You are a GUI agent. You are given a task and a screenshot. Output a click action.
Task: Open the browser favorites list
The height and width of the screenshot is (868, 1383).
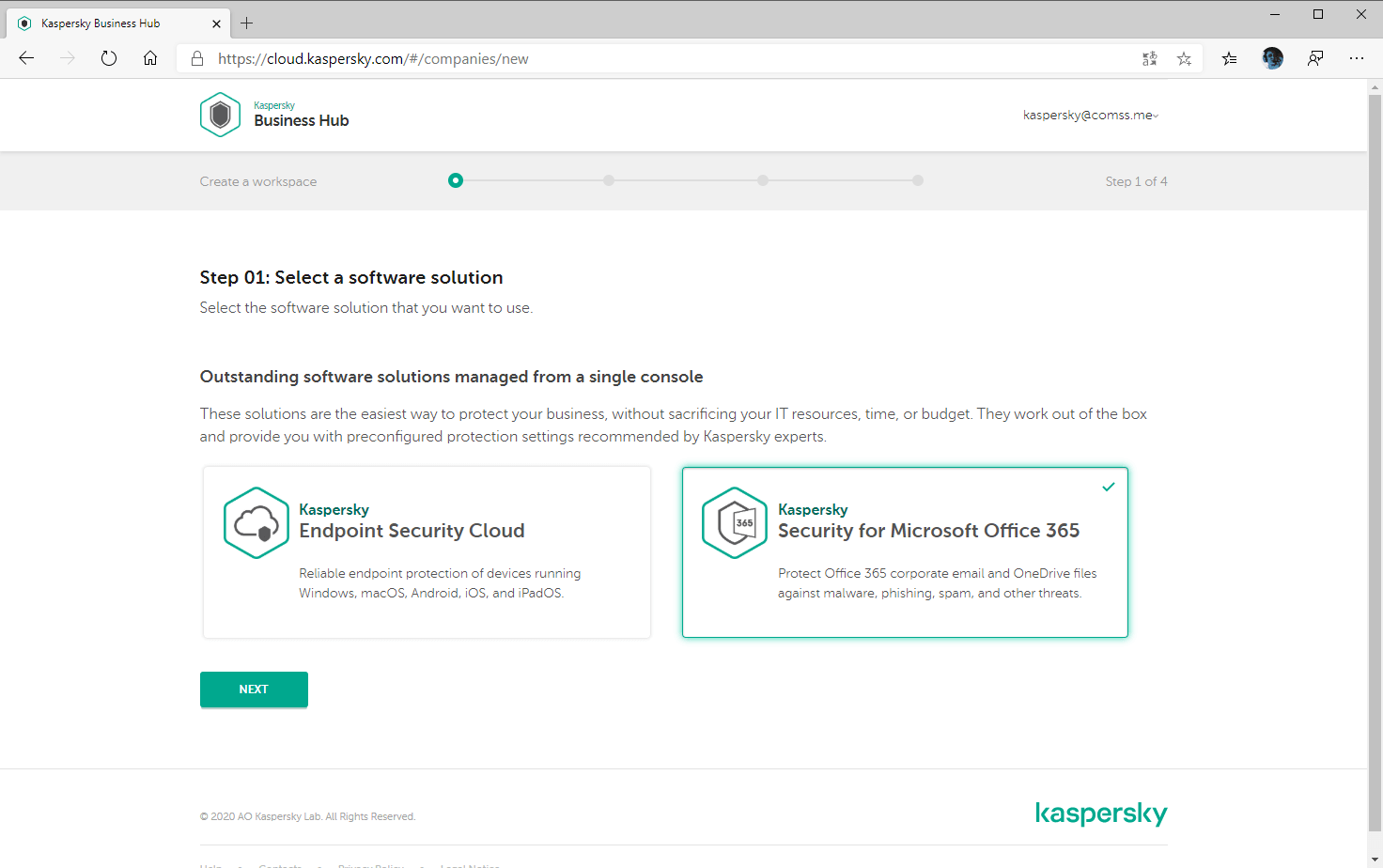1229,58
